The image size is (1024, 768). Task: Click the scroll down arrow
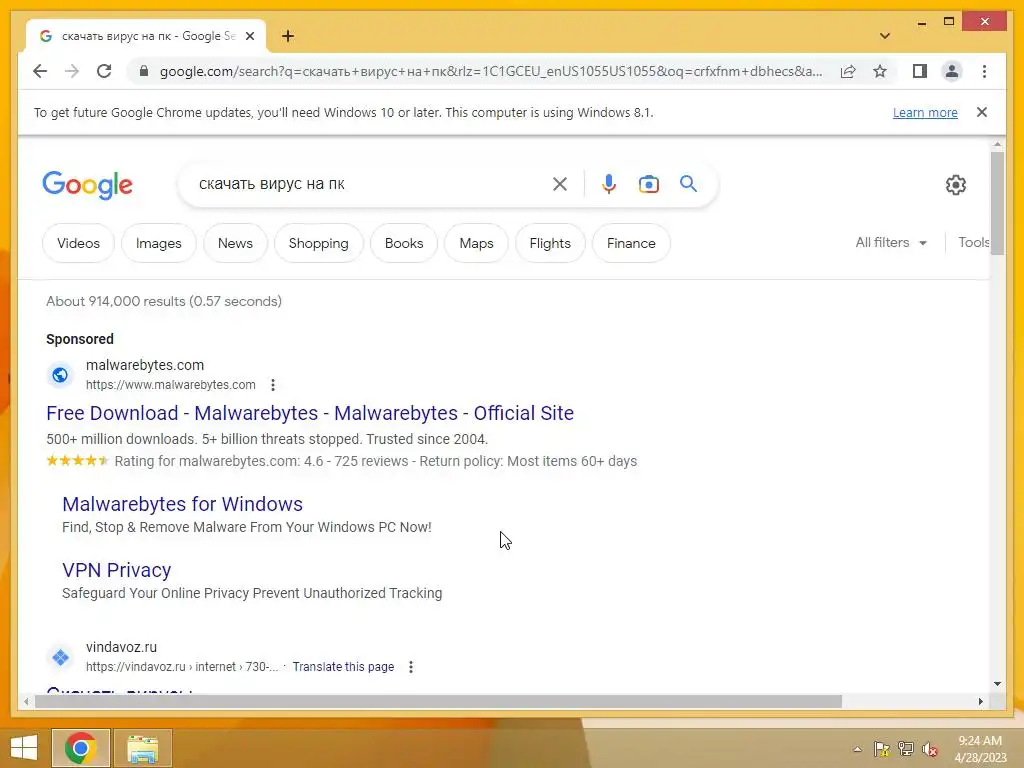click(x=997, y=684)
